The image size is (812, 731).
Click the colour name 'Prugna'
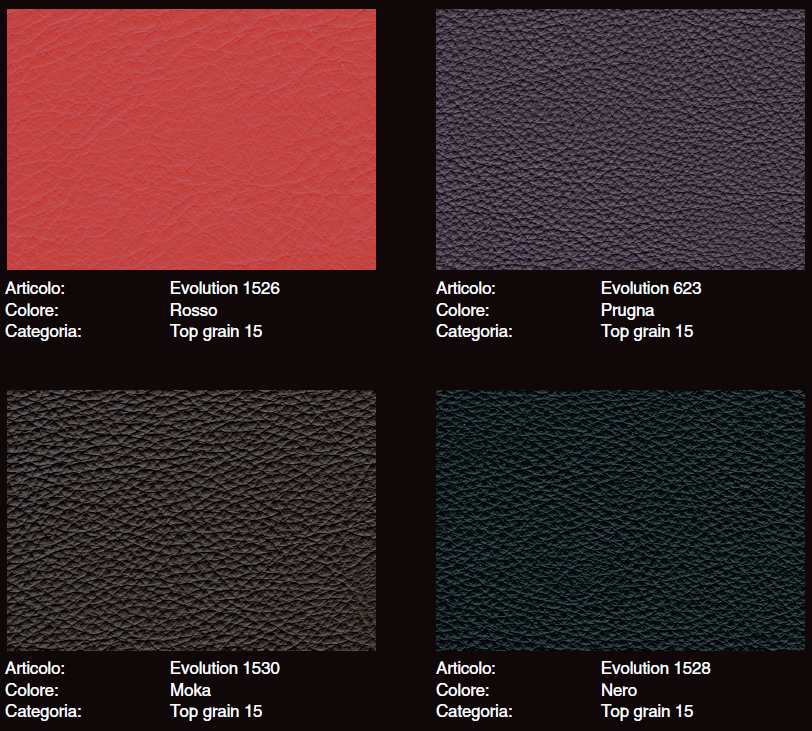click(x=628, y=311)
